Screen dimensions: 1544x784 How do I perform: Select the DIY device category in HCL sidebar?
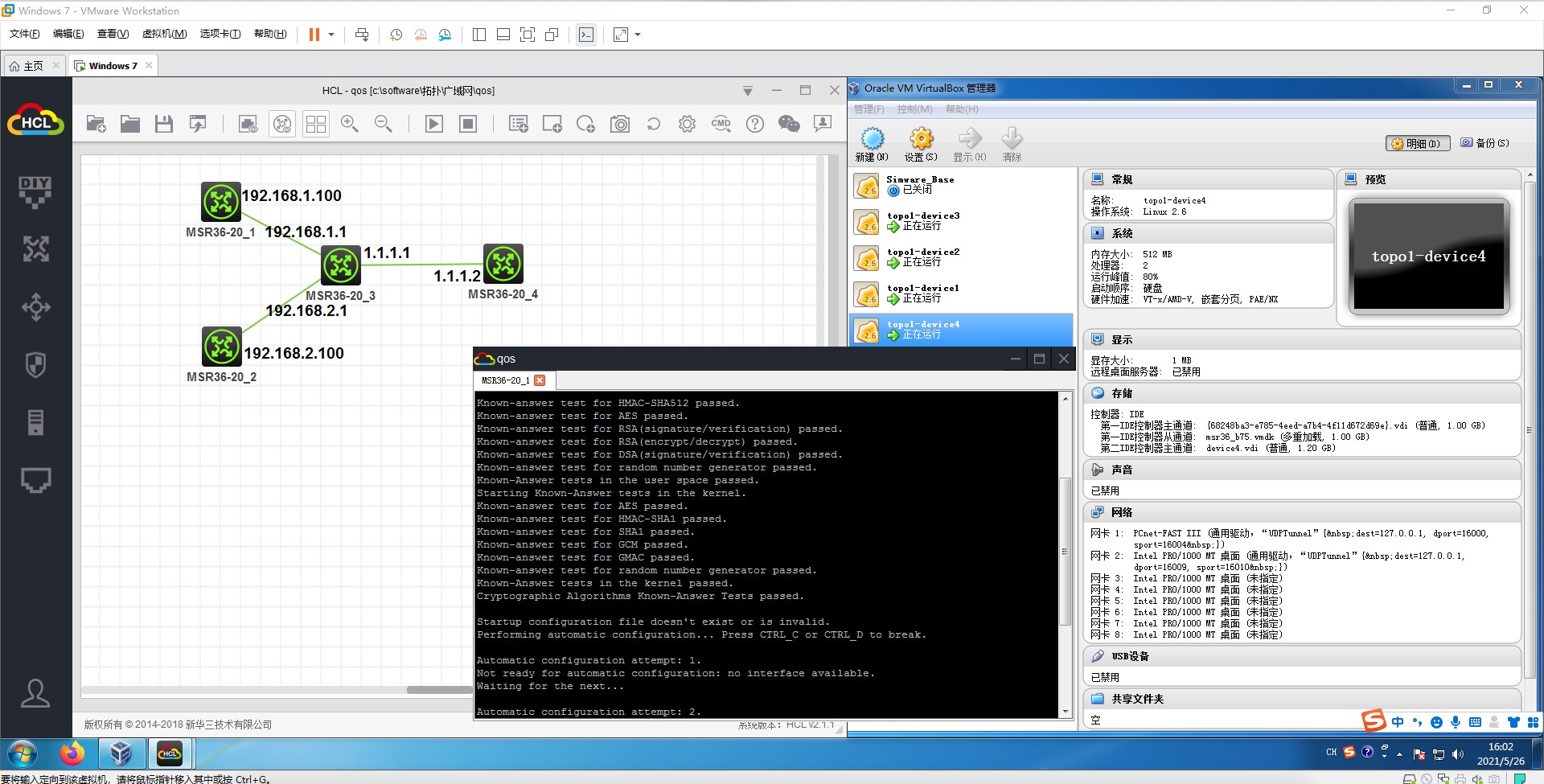click(x=35, y=192)
